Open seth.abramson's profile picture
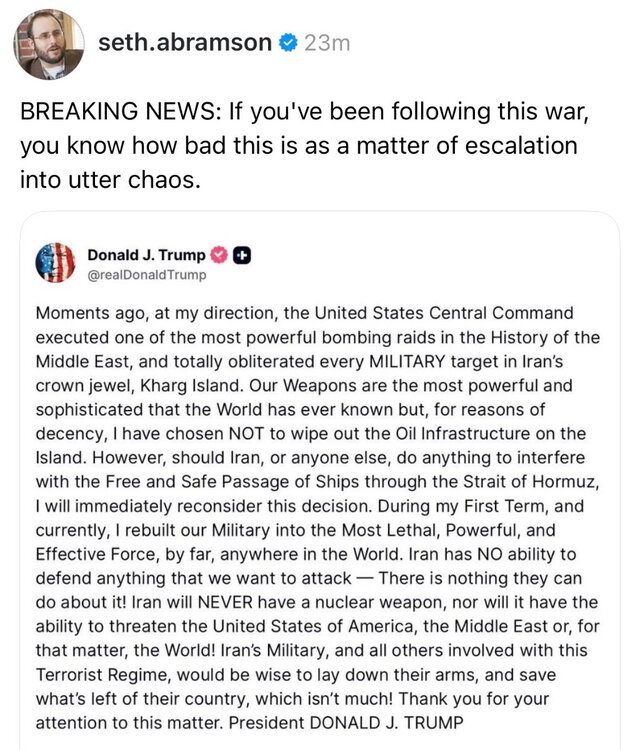 [48, 45]
